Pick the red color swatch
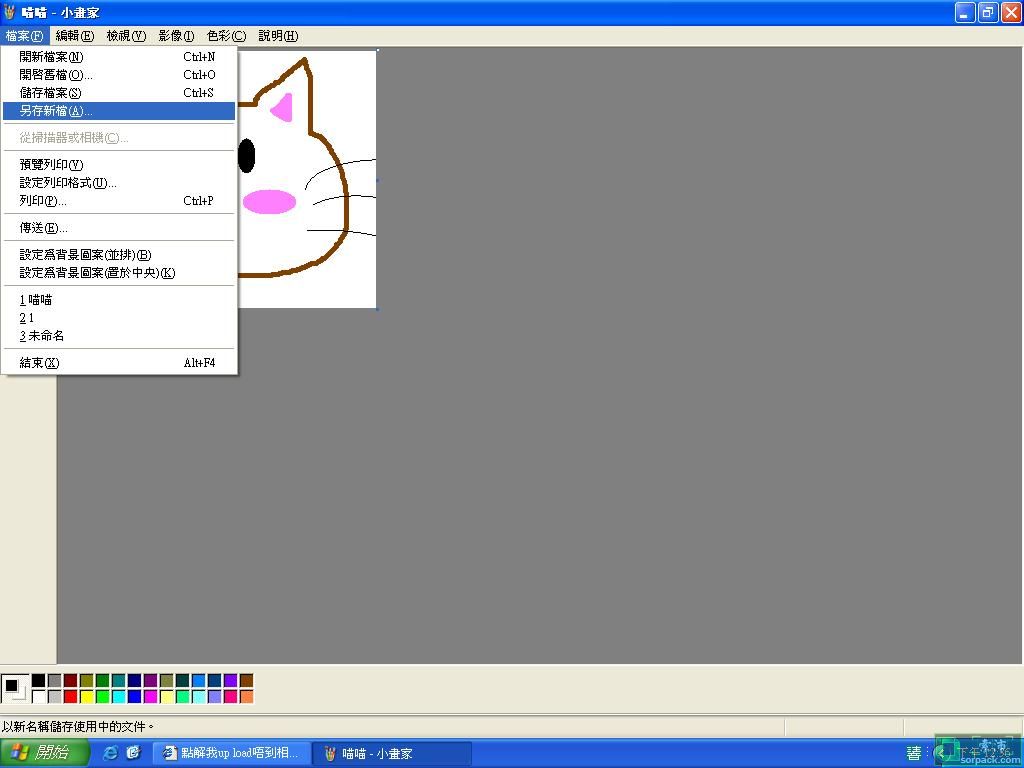This screenshot has width=1024, height=768. pyautogui.click(x=70, y=696)
